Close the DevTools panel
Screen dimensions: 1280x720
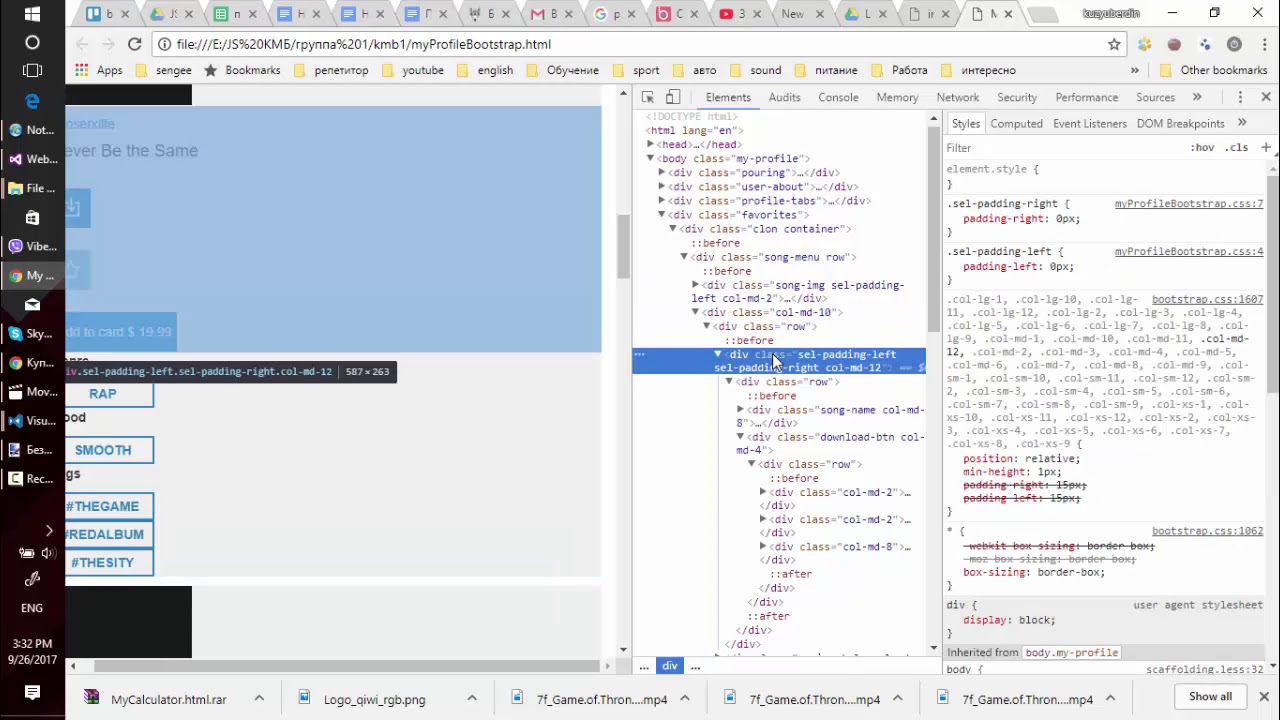tap(1266, 97)
